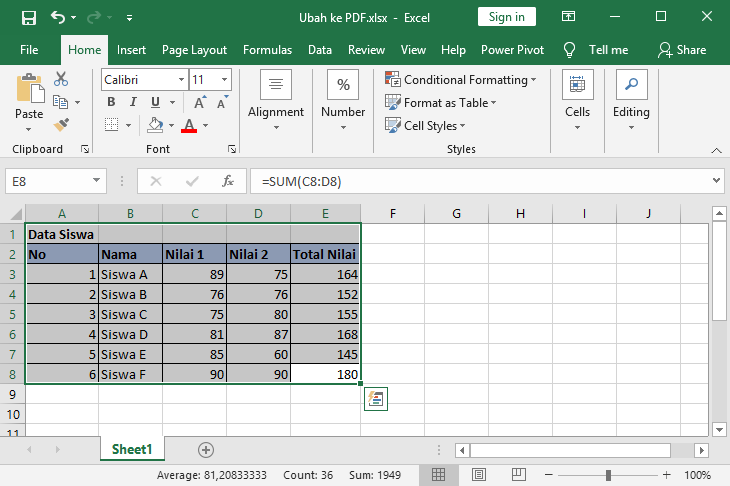Expand the Conditional Formatting dropdown
Screen dimensions: 730x486
pos(533,80)
